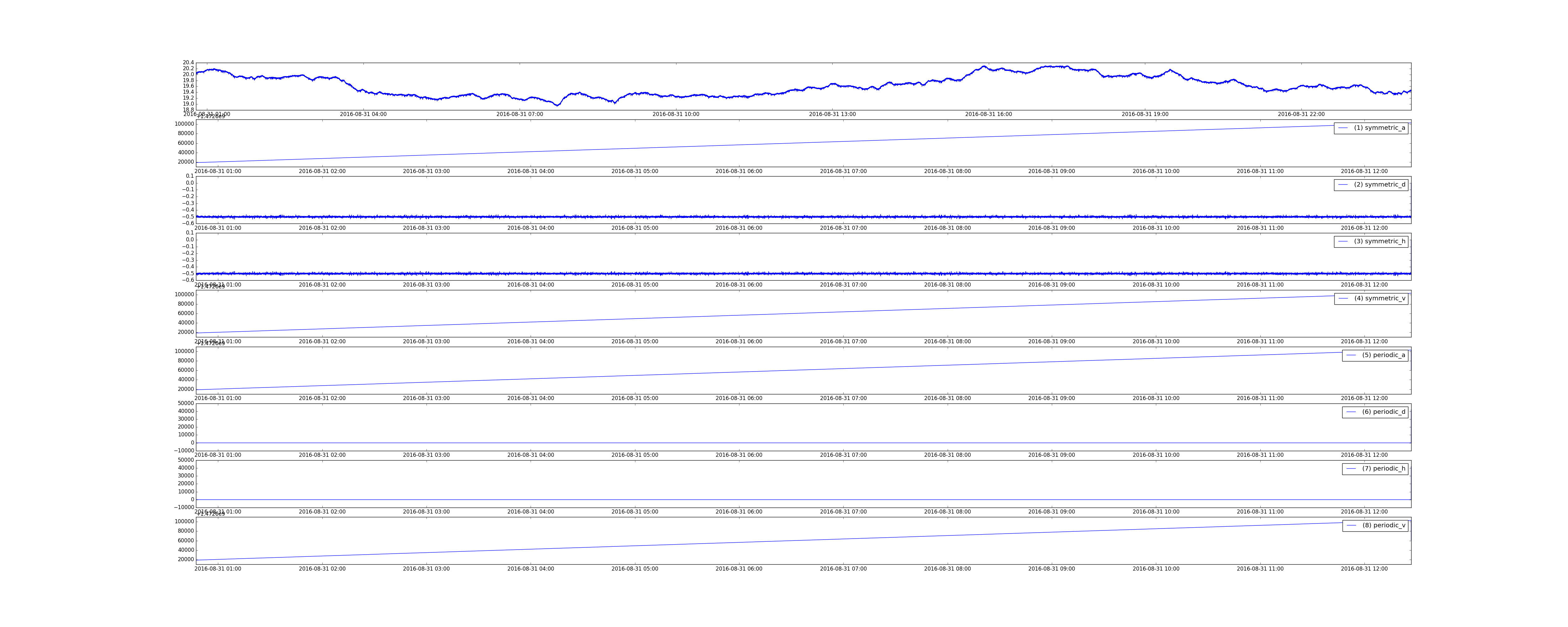Click "02:00" tick under the periodic_v plot
1568x627 pixels.
tap(322, 569)
